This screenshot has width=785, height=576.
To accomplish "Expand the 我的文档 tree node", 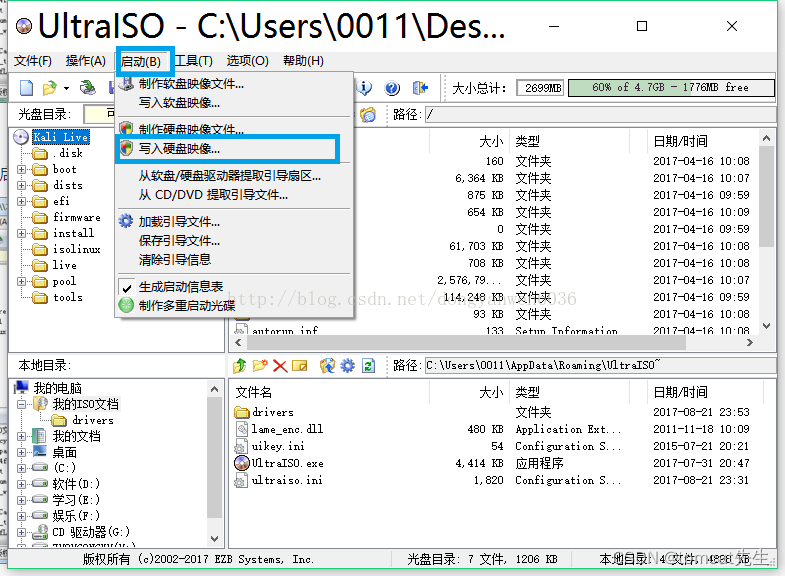I will point(21,436).
